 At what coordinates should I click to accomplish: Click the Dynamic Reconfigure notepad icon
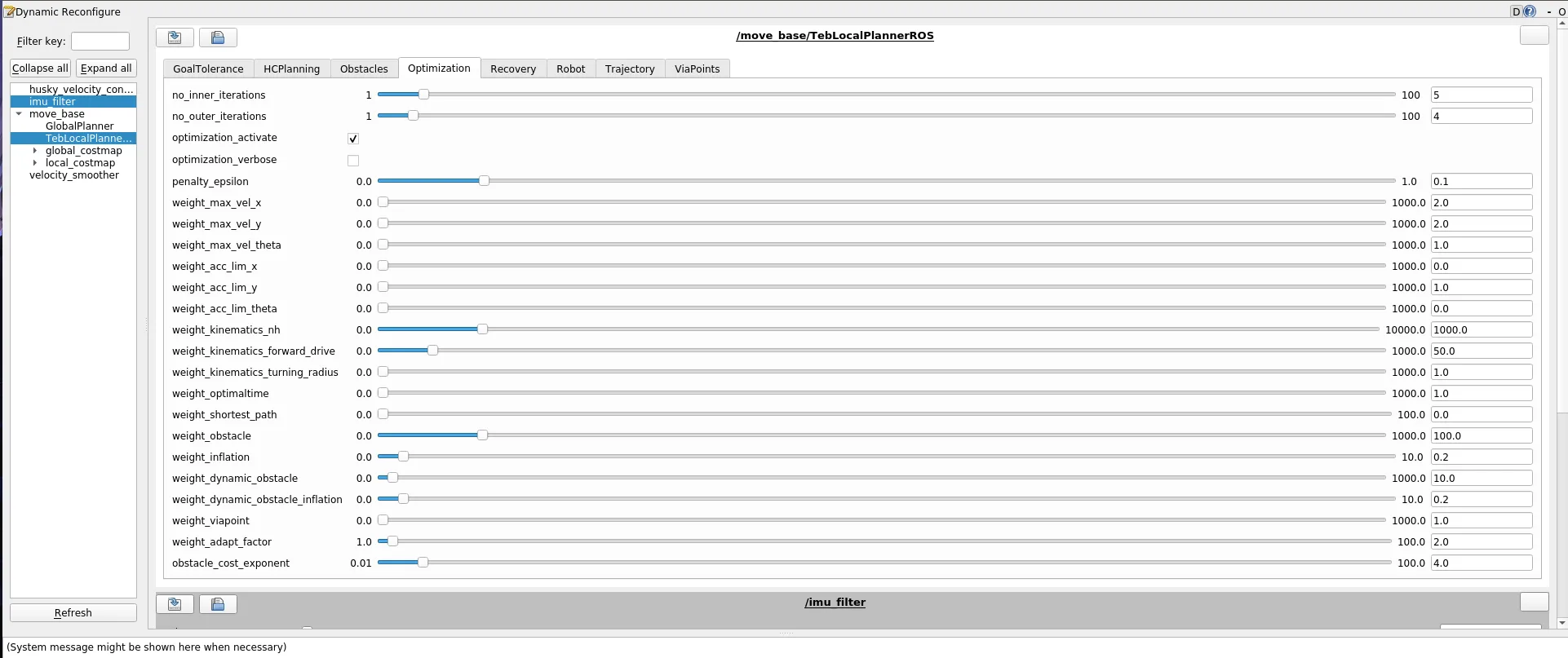pos(9,11)
